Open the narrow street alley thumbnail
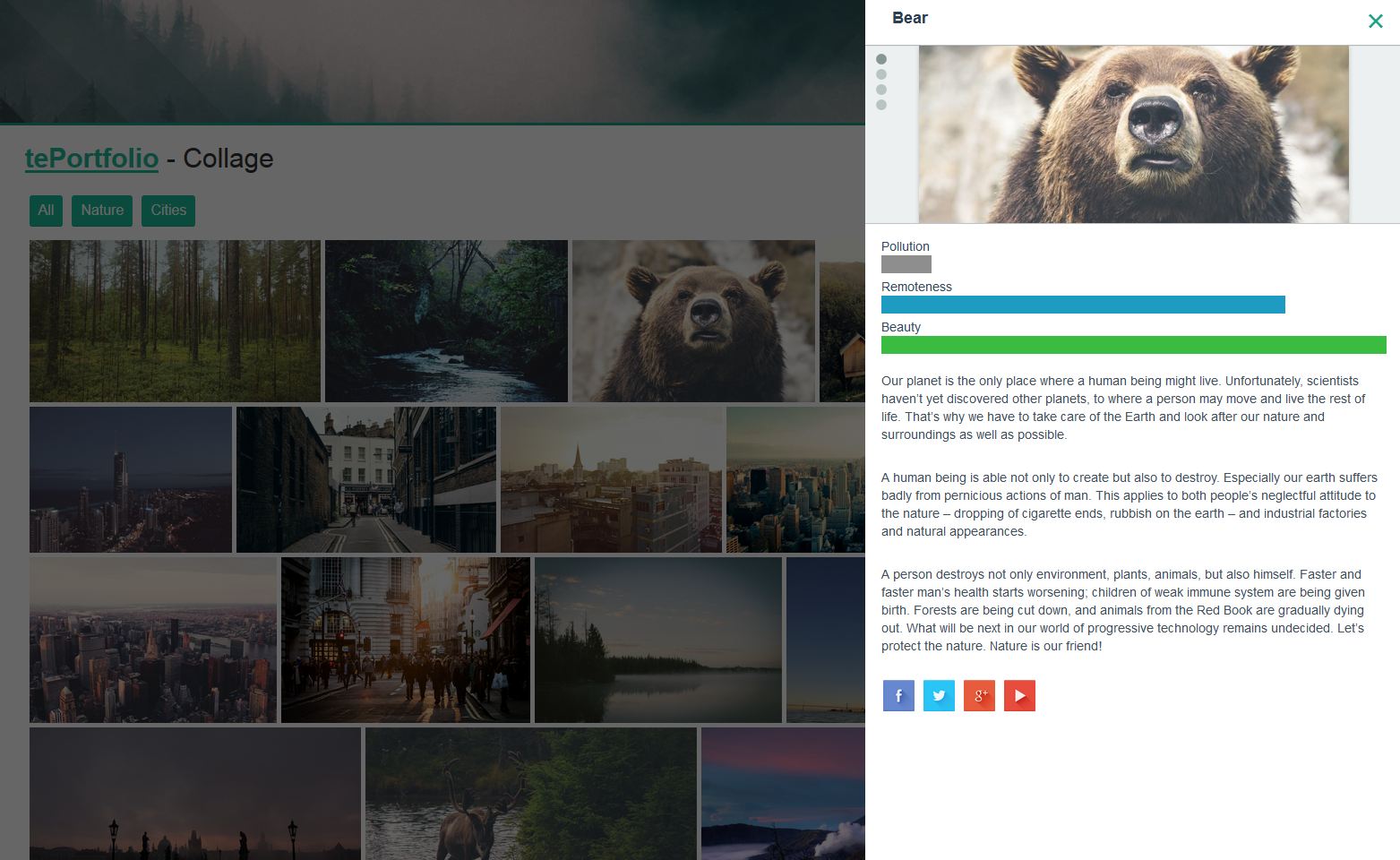Image resolution: width=1400 pixels, height=860 pixels. coord(366,479)
